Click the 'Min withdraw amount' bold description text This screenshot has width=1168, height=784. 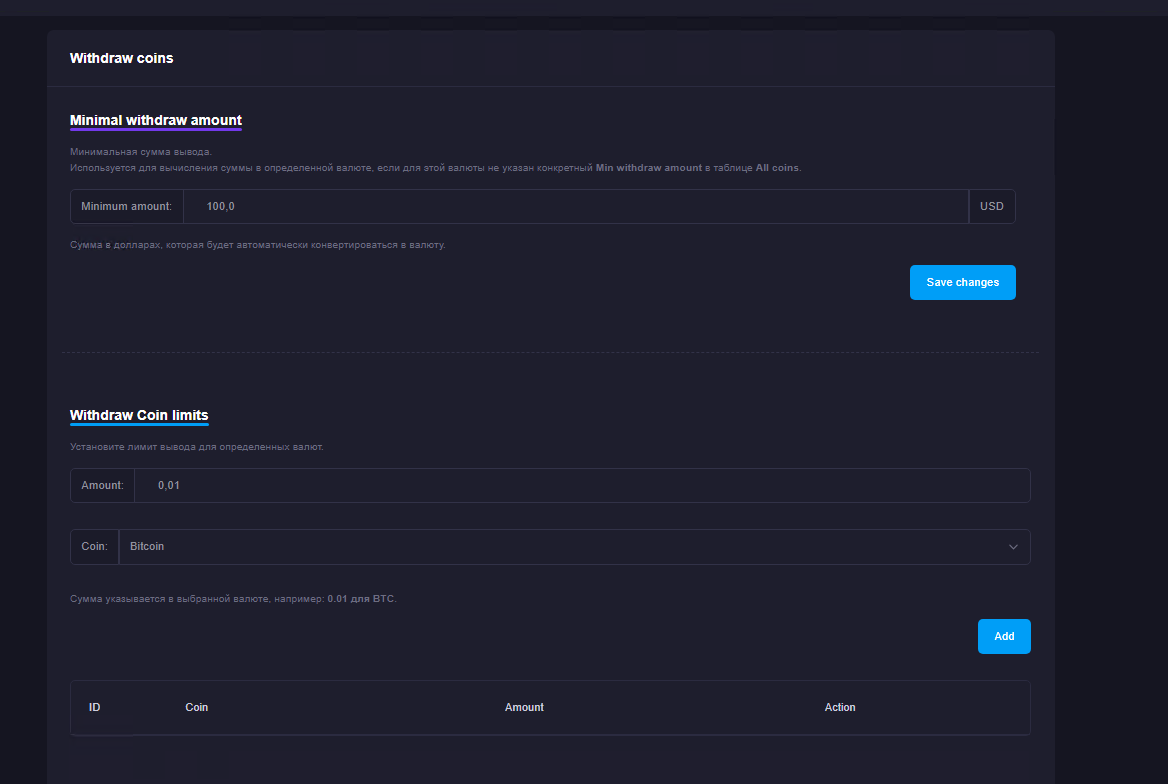pyautogui.click(x=648, y=168)
